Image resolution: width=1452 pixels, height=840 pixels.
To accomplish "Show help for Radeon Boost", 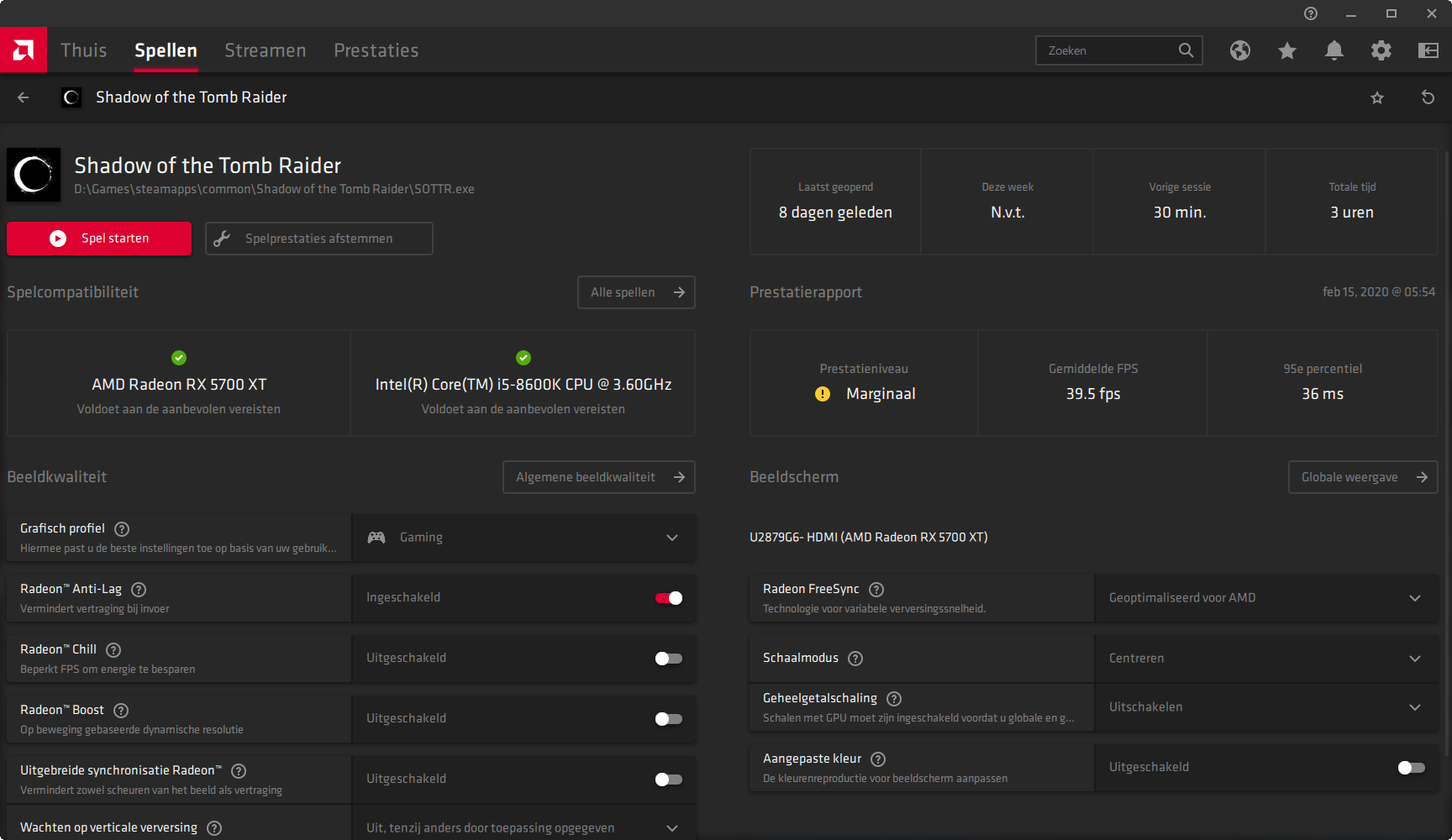I will tap(121, 711).
